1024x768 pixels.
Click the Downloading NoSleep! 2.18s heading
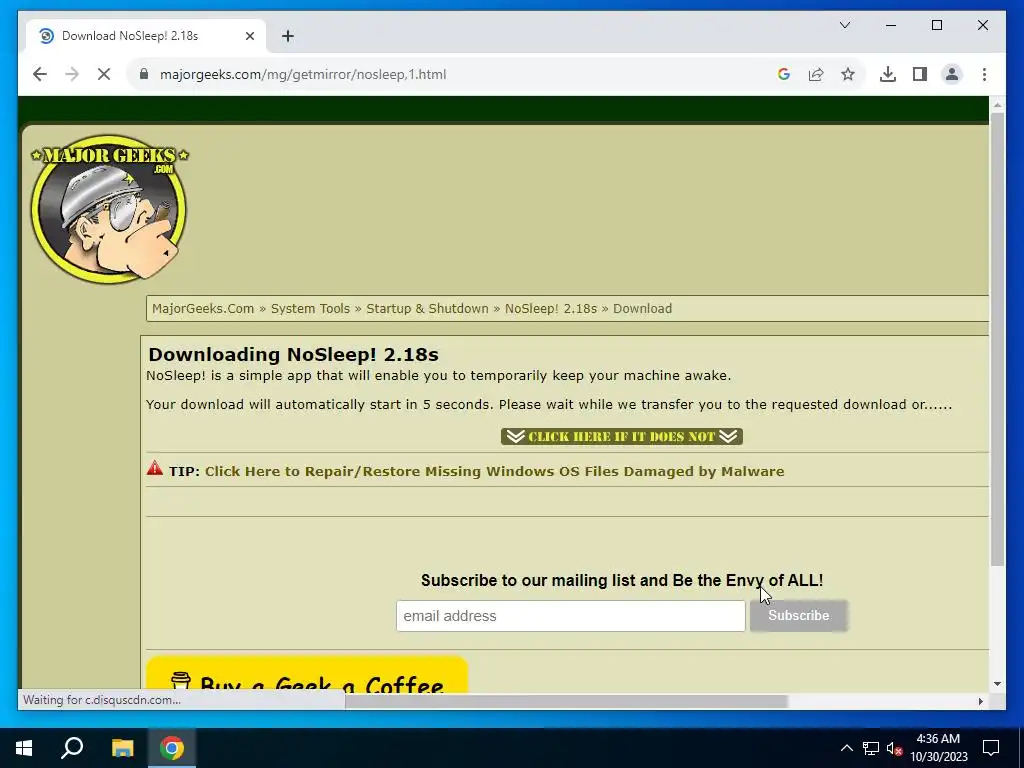click(293, 355)
